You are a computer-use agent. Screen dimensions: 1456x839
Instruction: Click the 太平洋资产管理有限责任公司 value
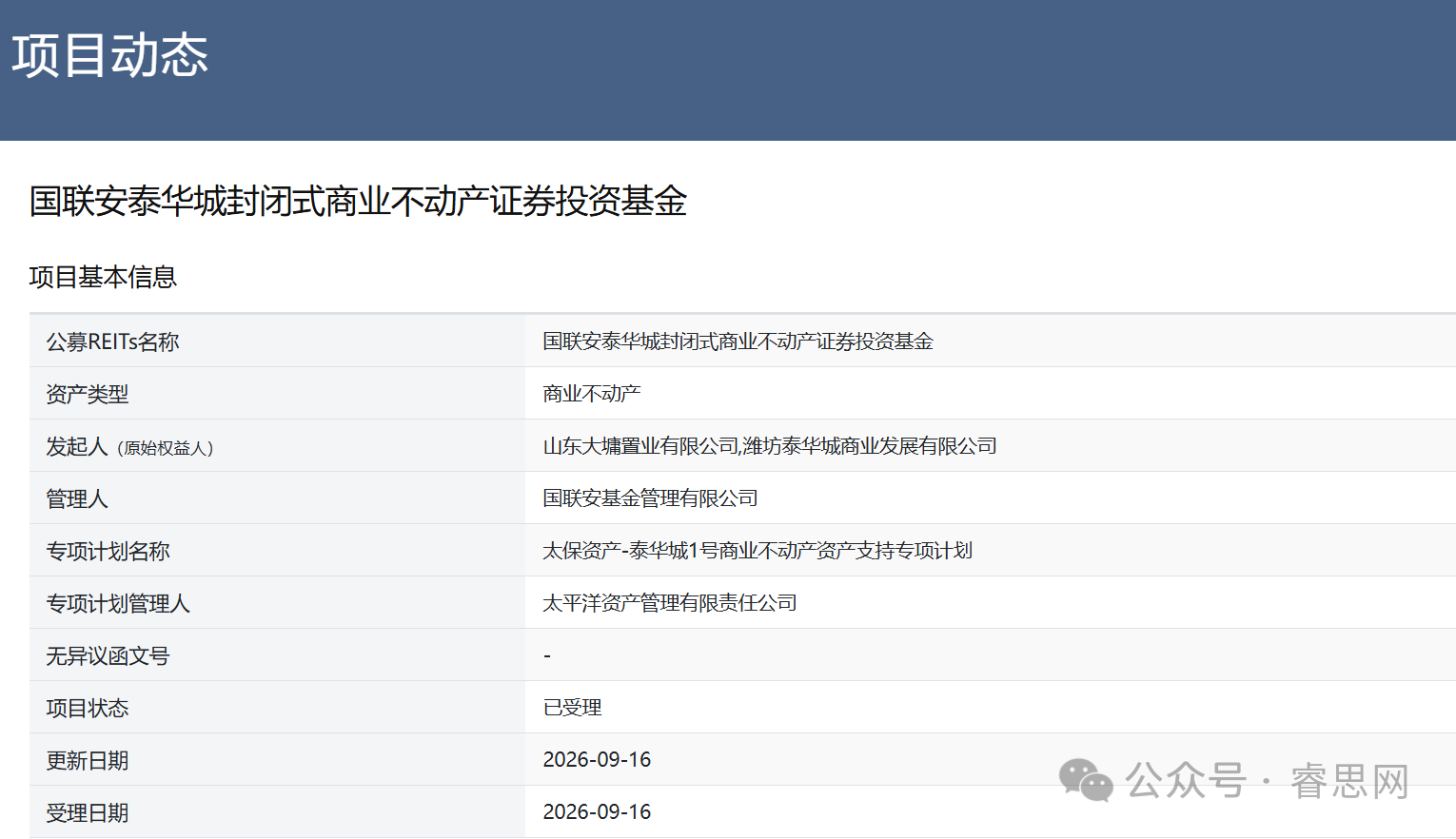[x=670, y=602]
